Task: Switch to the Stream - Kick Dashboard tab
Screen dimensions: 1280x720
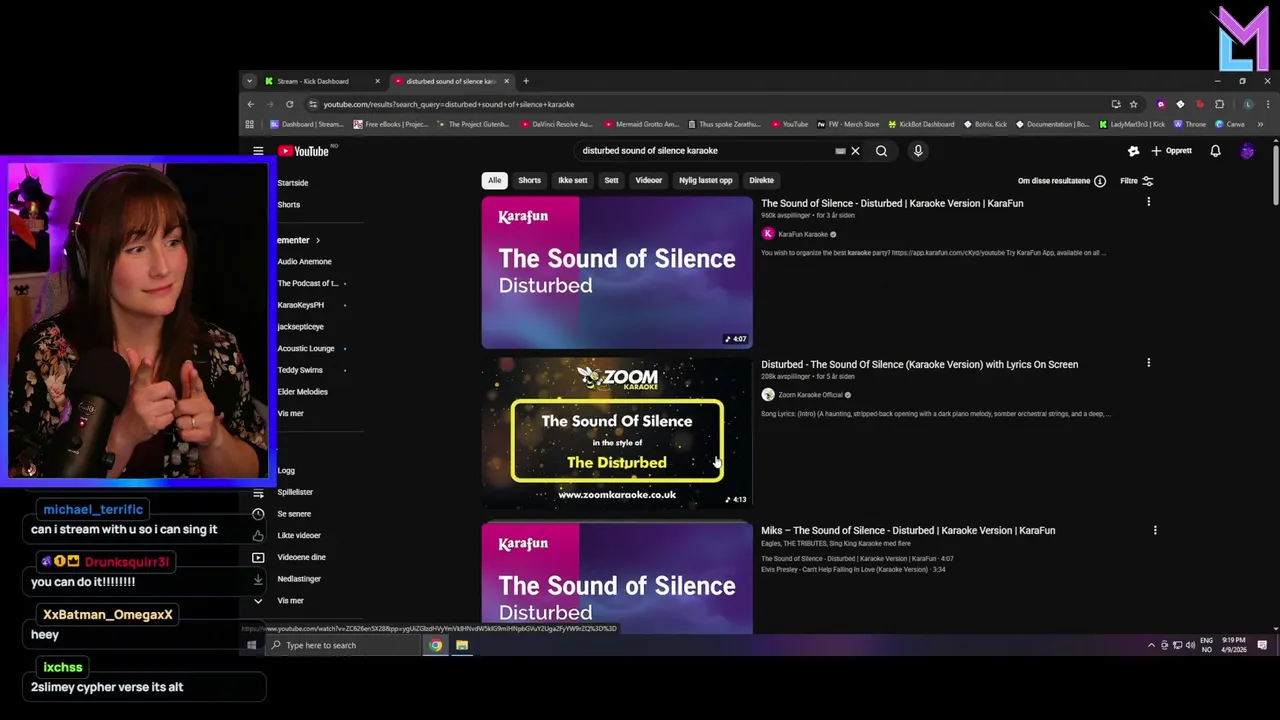Action: (x=322, y=81)
